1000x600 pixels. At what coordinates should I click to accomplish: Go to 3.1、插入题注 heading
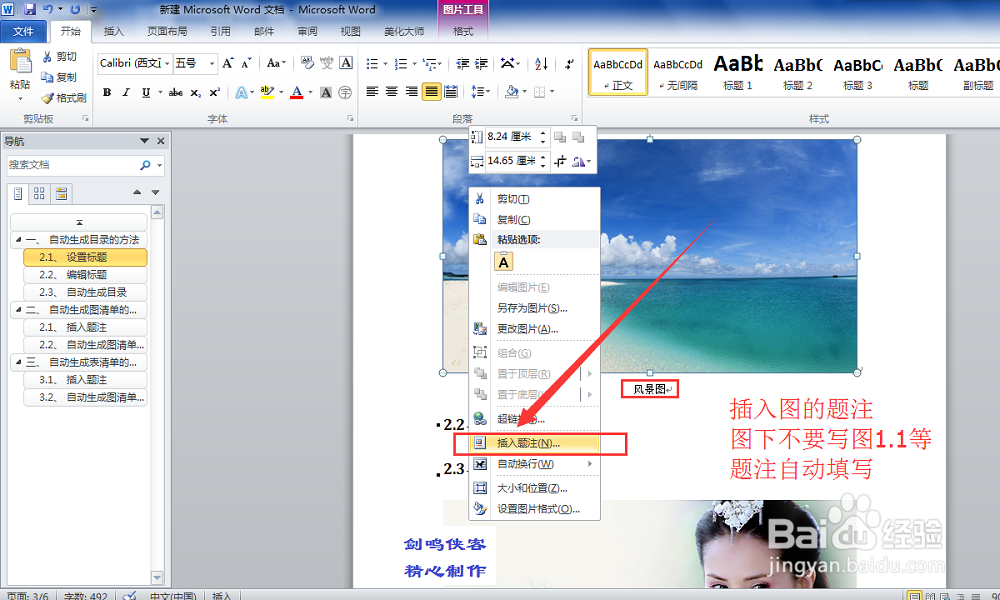pos(85,380)
